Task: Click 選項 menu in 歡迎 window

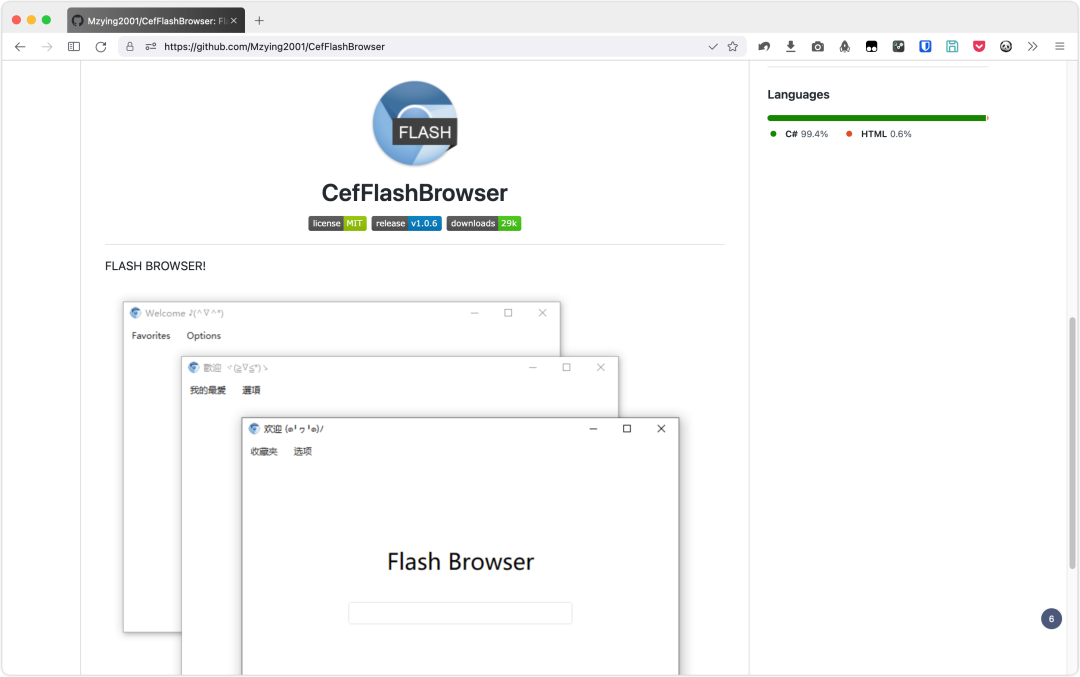Action: (x=251, y=390)
